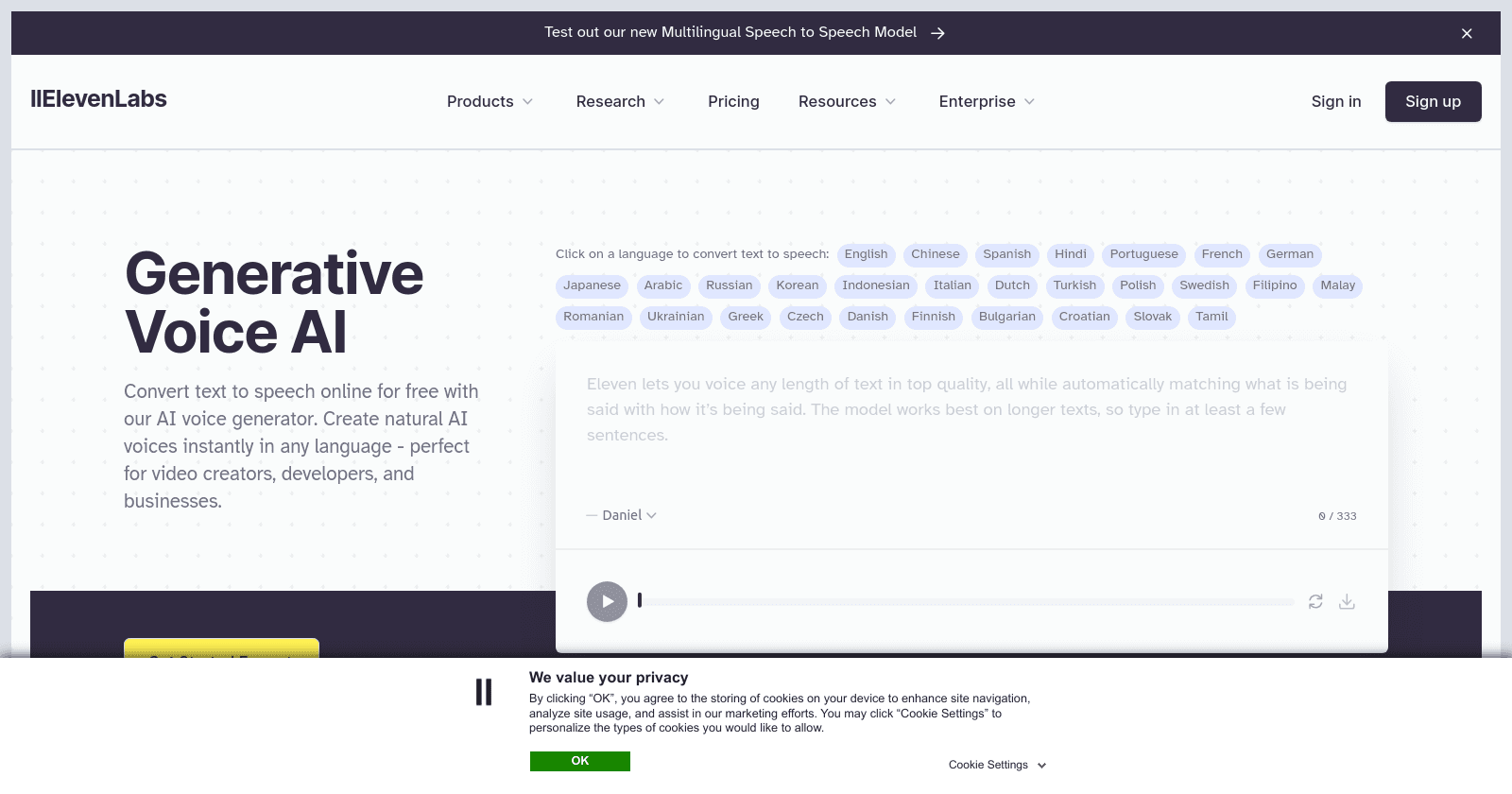Viewport: 1512px width, 794px height.
Task: Click the Finnish language chip
Action: (934, 317)
